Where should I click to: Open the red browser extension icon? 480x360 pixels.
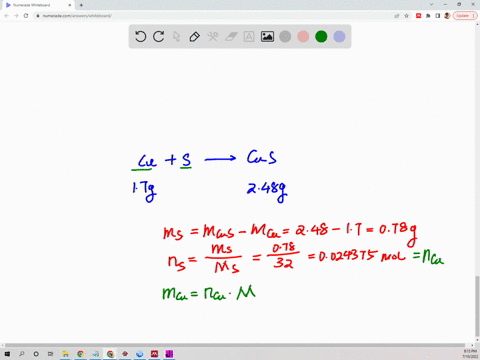(x=418, y=16)
